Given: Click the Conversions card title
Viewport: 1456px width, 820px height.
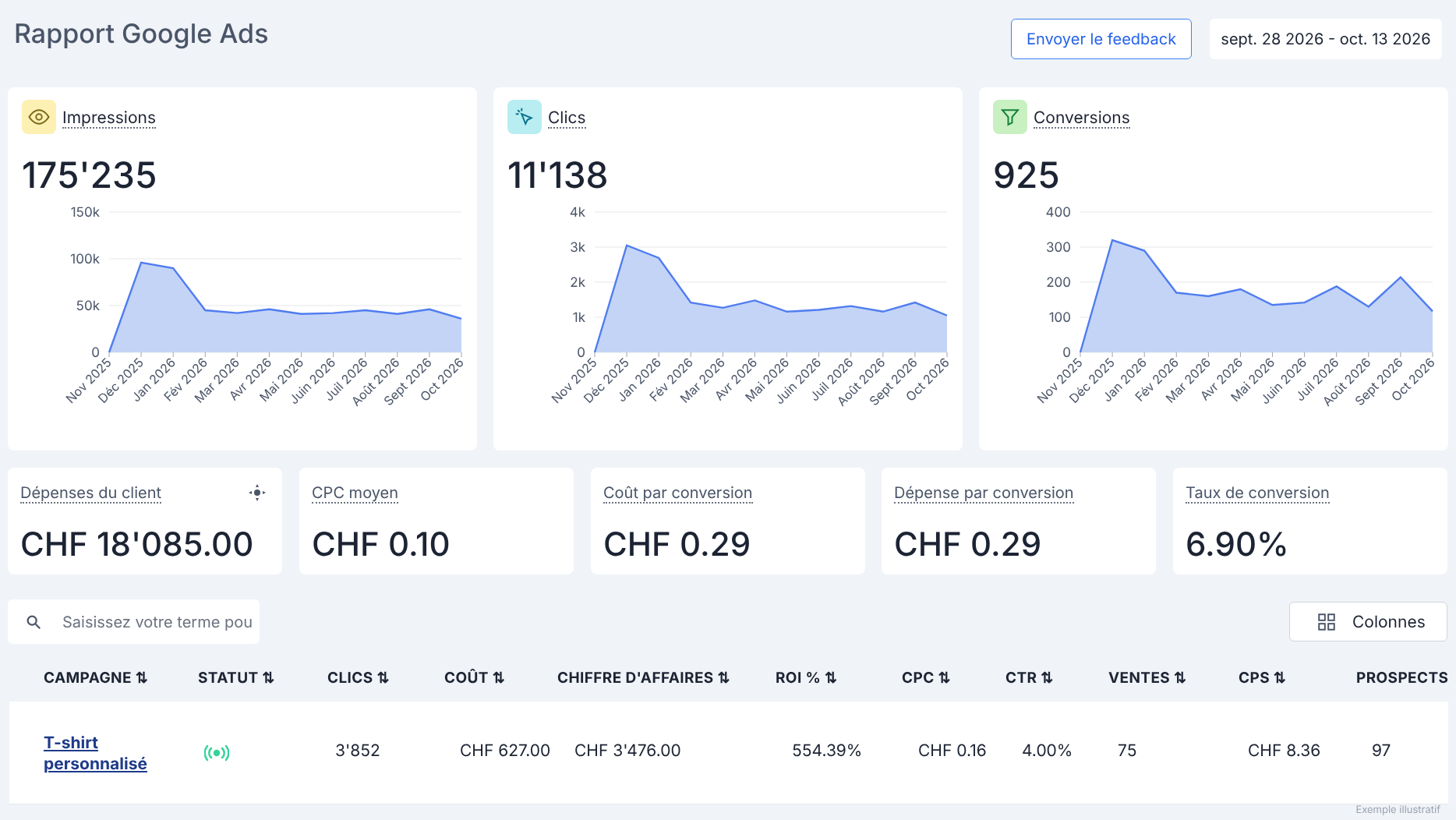Looking at the screenshot, I should pos(1081,118).
